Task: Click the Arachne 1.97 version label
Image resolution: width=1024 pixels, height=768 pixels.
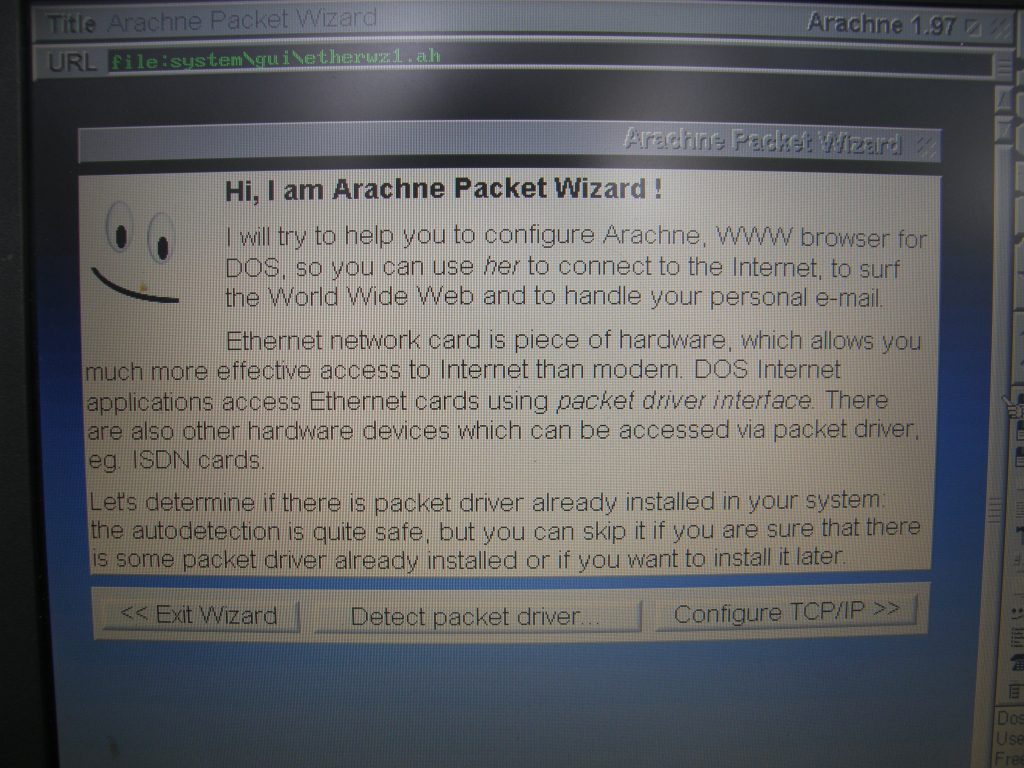Action: (x=882, y=24)
